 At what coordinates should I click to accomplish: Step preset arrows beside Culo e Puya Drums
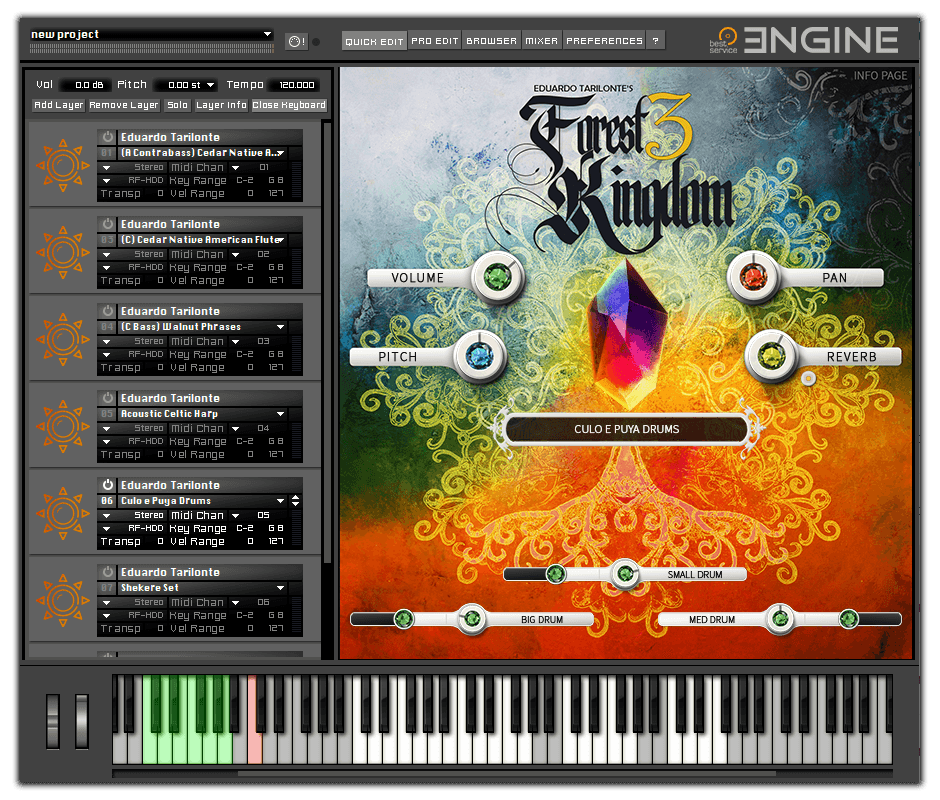pyautogui.click(x=296, y=501)
